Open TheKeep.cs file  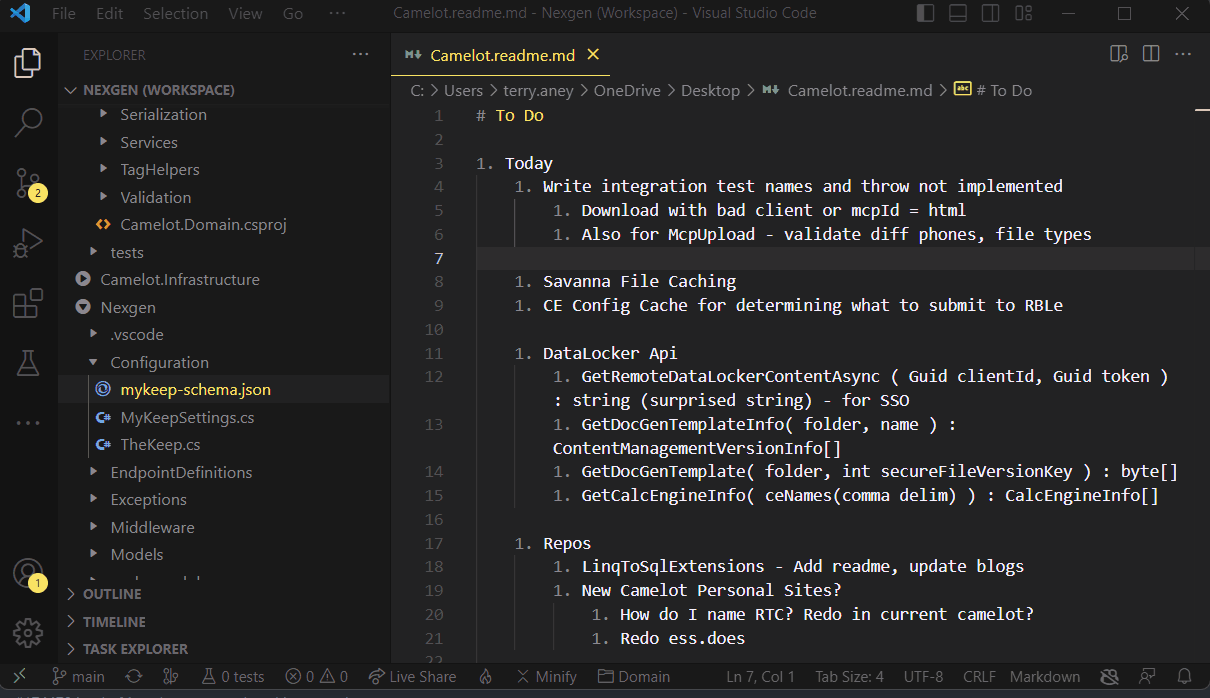pyautogui.click(x=160, y=445)
